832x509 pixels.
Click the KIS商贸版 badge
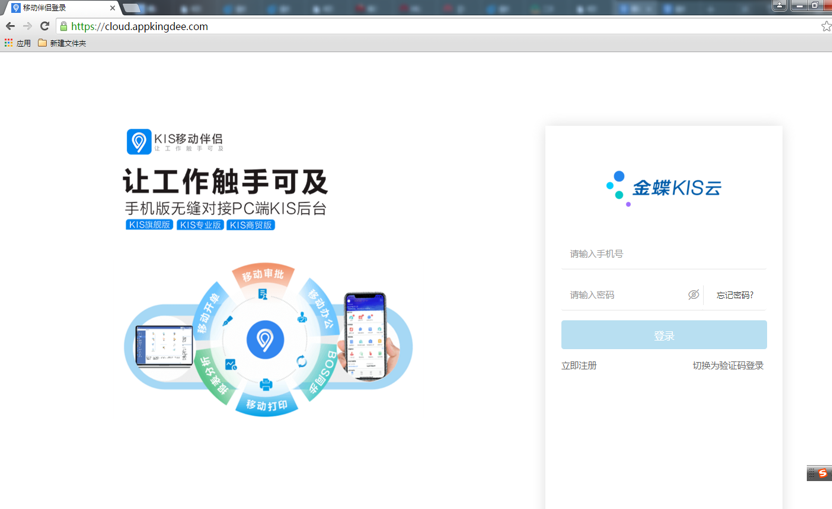(x=250, y=225)
